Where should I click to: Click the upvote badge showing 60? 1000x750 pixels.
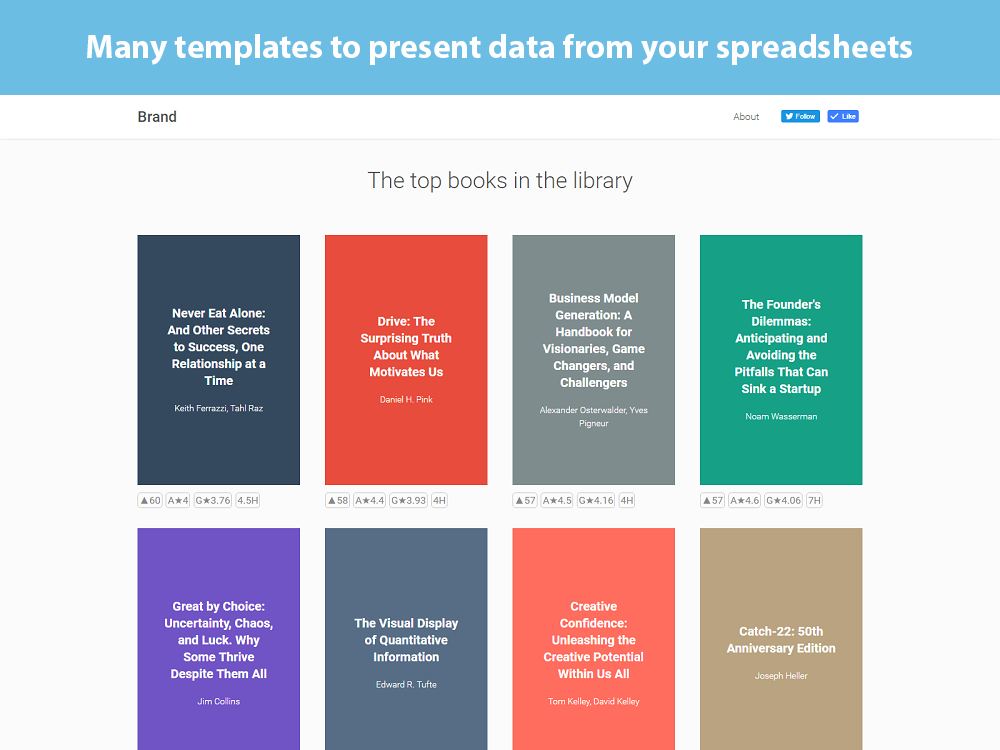[x=151, y=501]
